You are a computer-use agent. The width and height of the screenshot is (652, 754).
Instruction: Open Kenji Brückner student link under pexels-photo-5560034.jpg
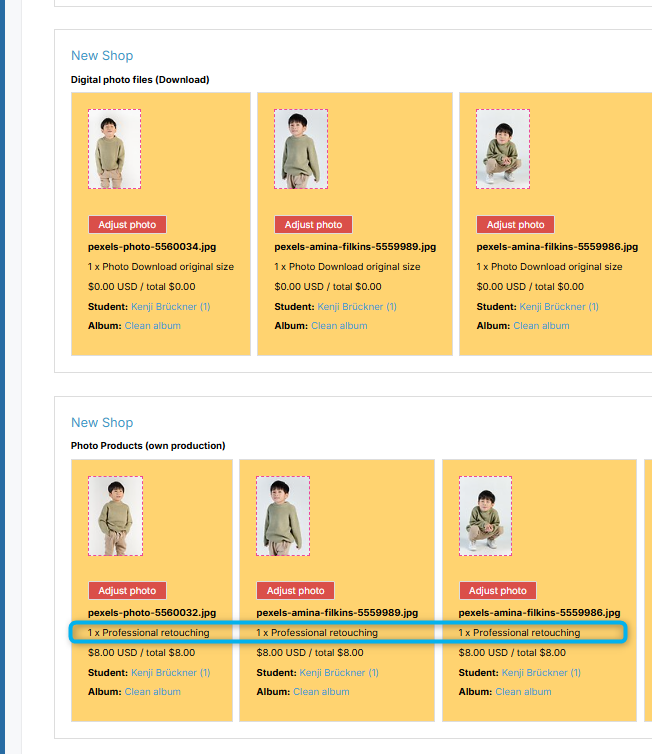pos(171,307)
